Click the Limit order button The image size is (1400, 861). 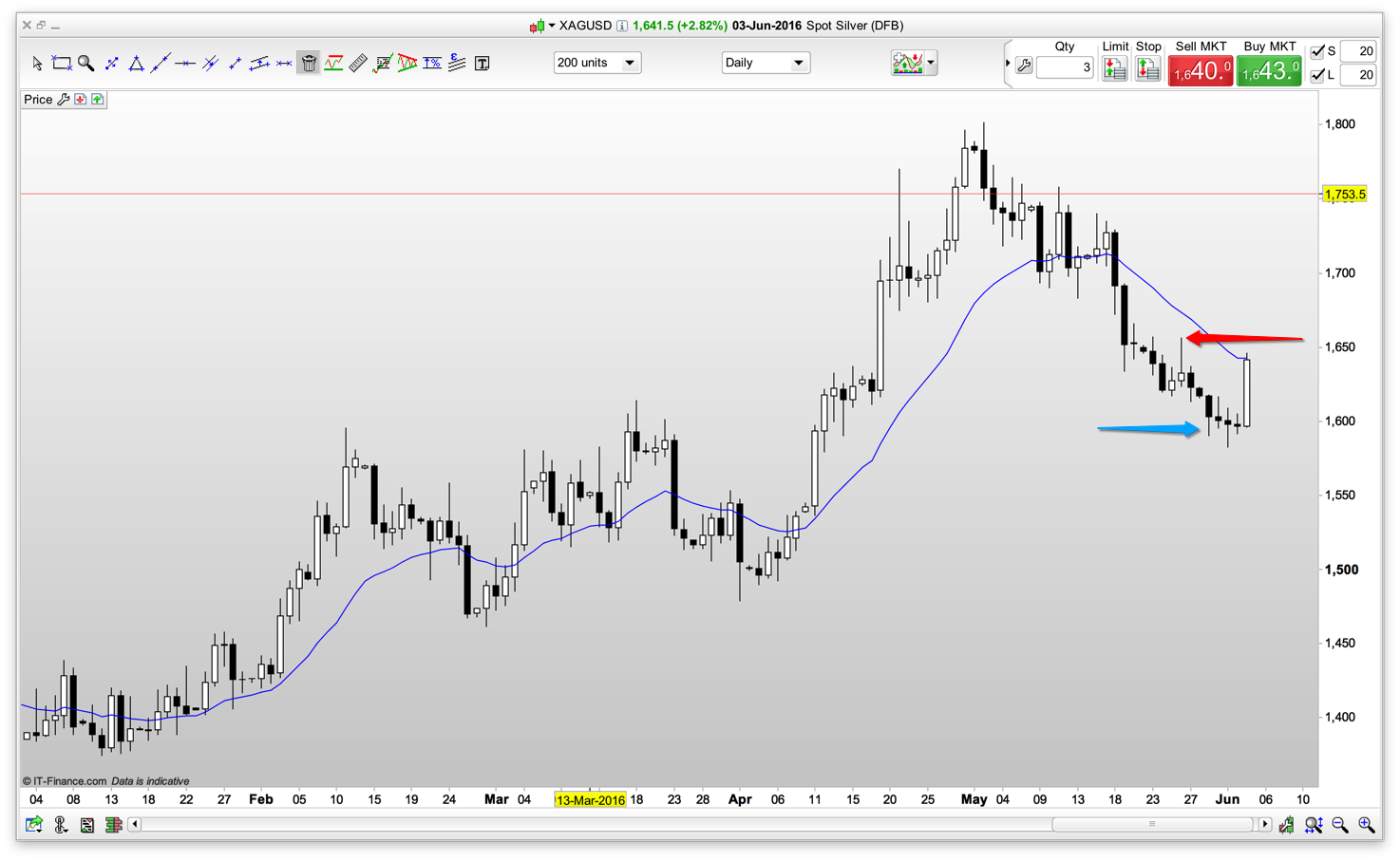point(1115,68)
